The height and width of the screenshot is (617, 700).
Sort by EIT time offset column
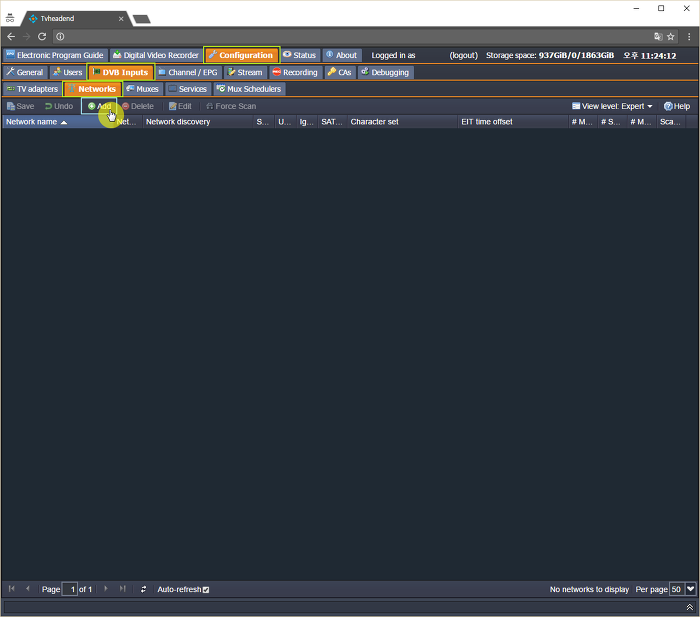point(513,122)
